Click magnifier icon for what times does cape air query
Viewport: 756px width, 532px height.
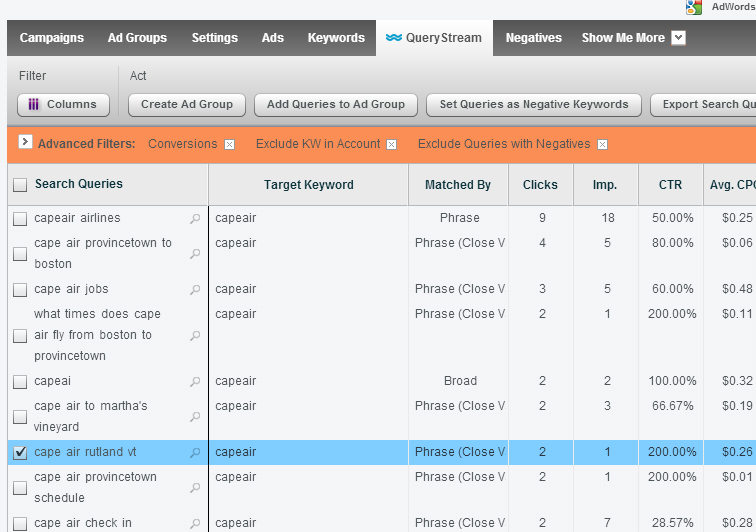tap(195, 335)
